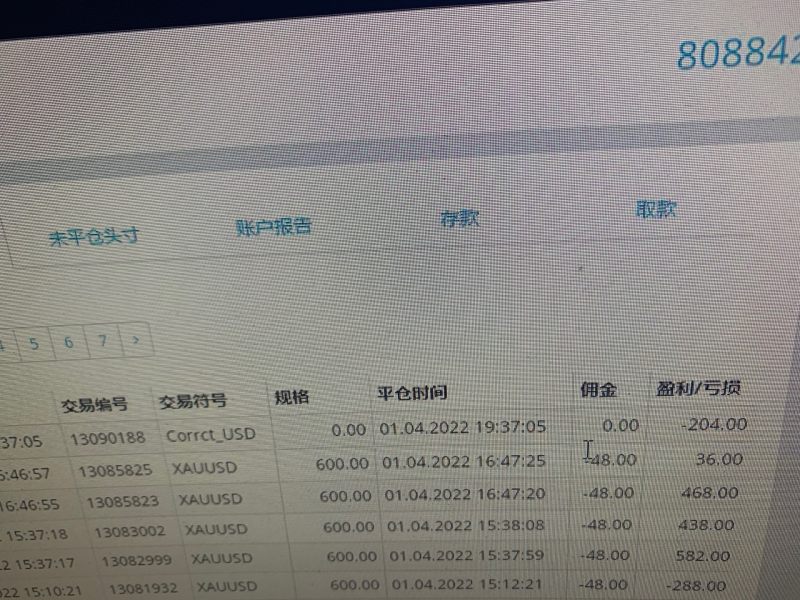Screen dimensions: 800x600
Task: Click the 36.00 profit value
Action: click(719, 459)
